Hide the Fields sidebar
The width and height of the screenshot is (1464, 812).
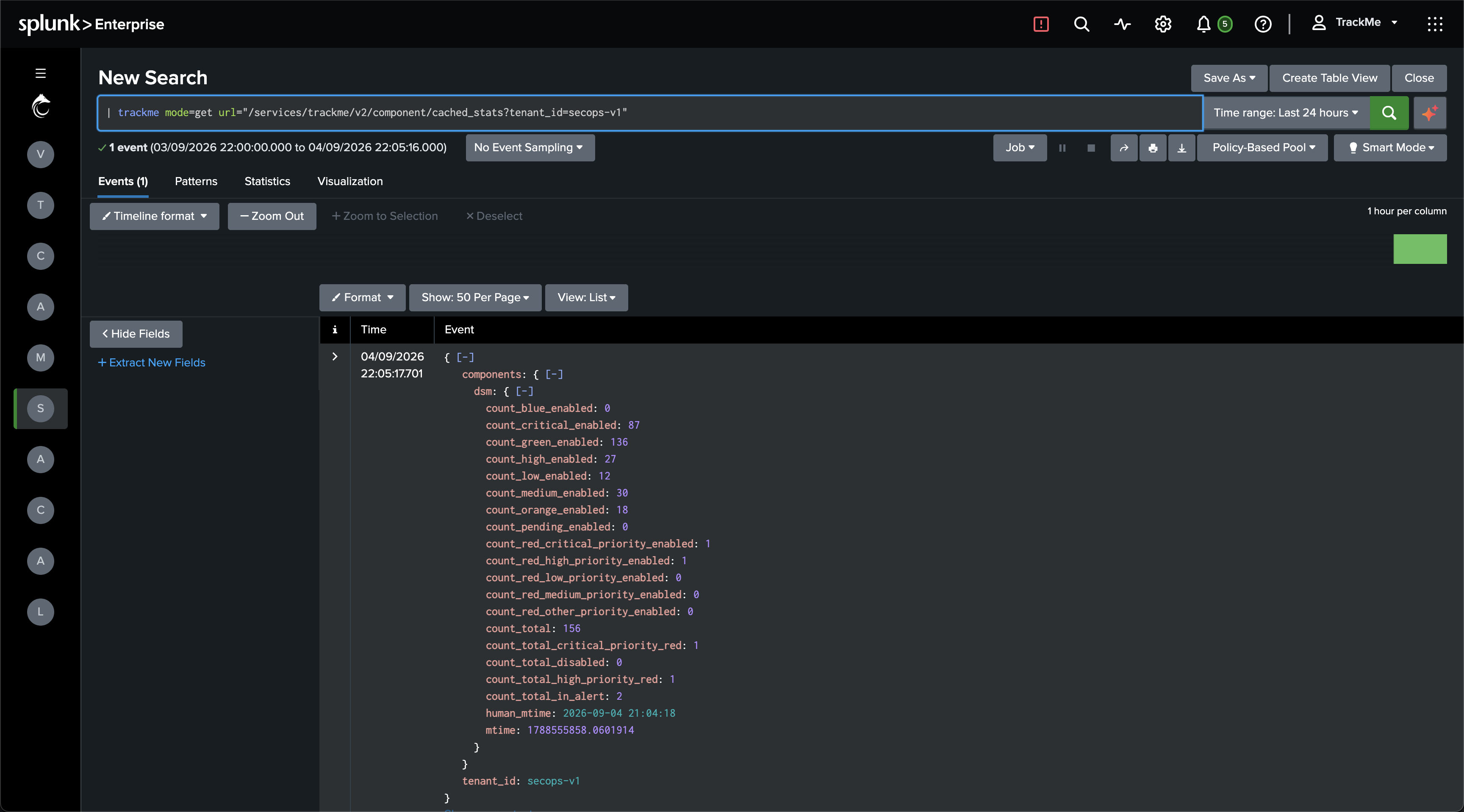click(x=136, y=333)
